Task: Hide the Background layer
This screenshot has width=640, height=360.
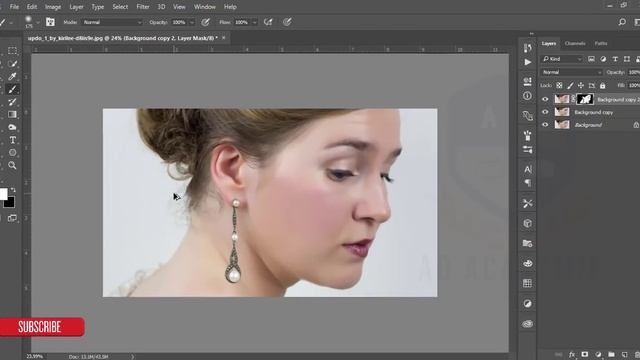Action: pyautogui.click(x=545, y=125)
